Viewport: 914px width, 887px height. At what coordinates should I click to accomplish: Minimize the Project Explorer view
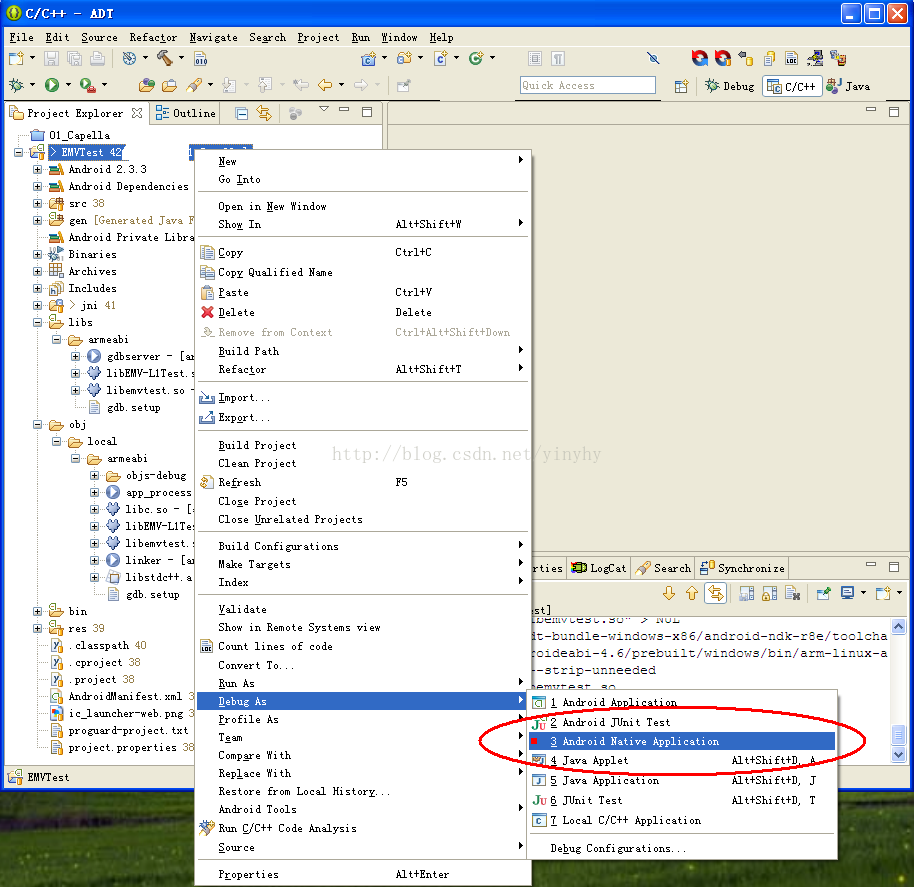tap(344, 110)
